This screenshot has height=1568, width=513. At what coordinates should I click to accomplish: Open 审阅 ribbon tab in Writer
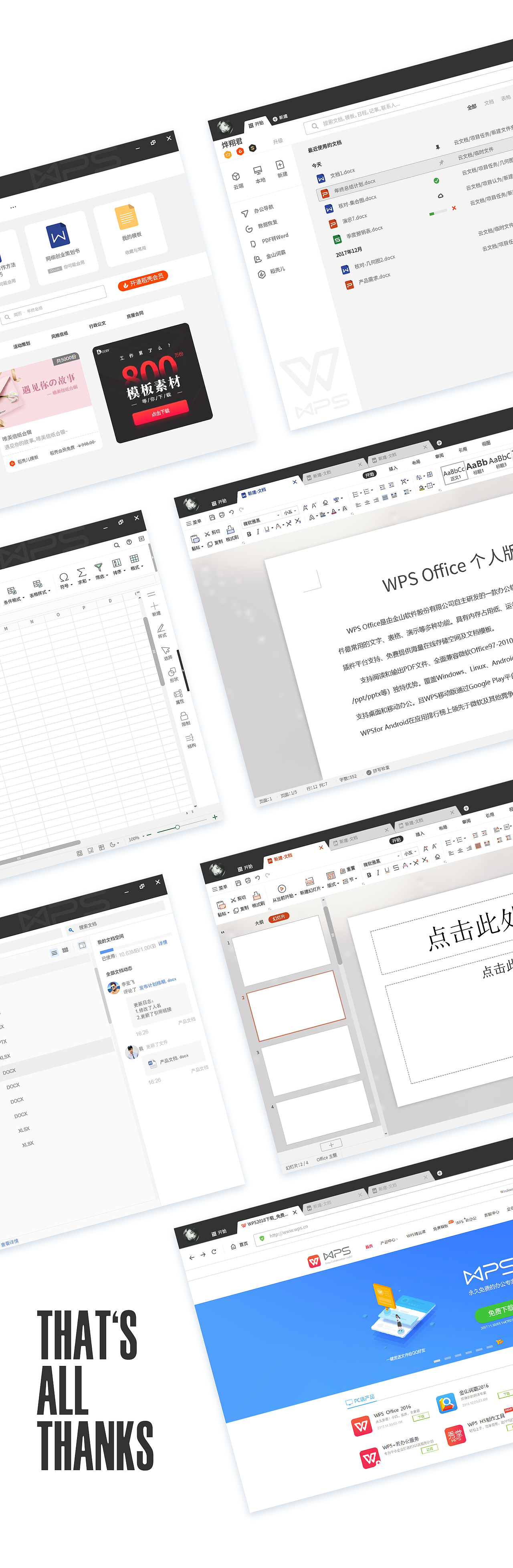pyautogui.click(x=439, y=456)
